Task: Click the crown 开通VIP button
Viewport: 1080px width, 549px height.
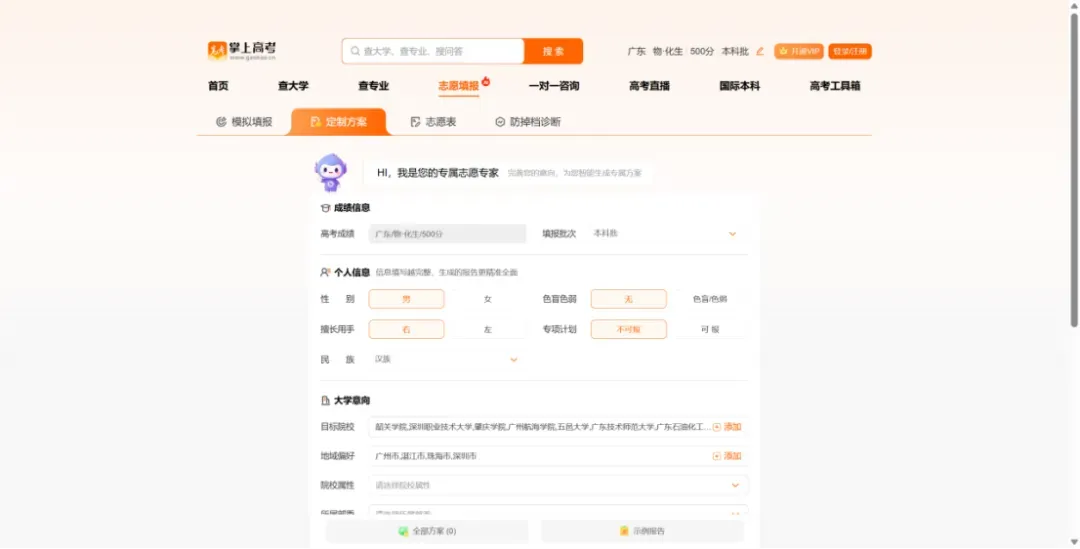Action: (799, 52)
